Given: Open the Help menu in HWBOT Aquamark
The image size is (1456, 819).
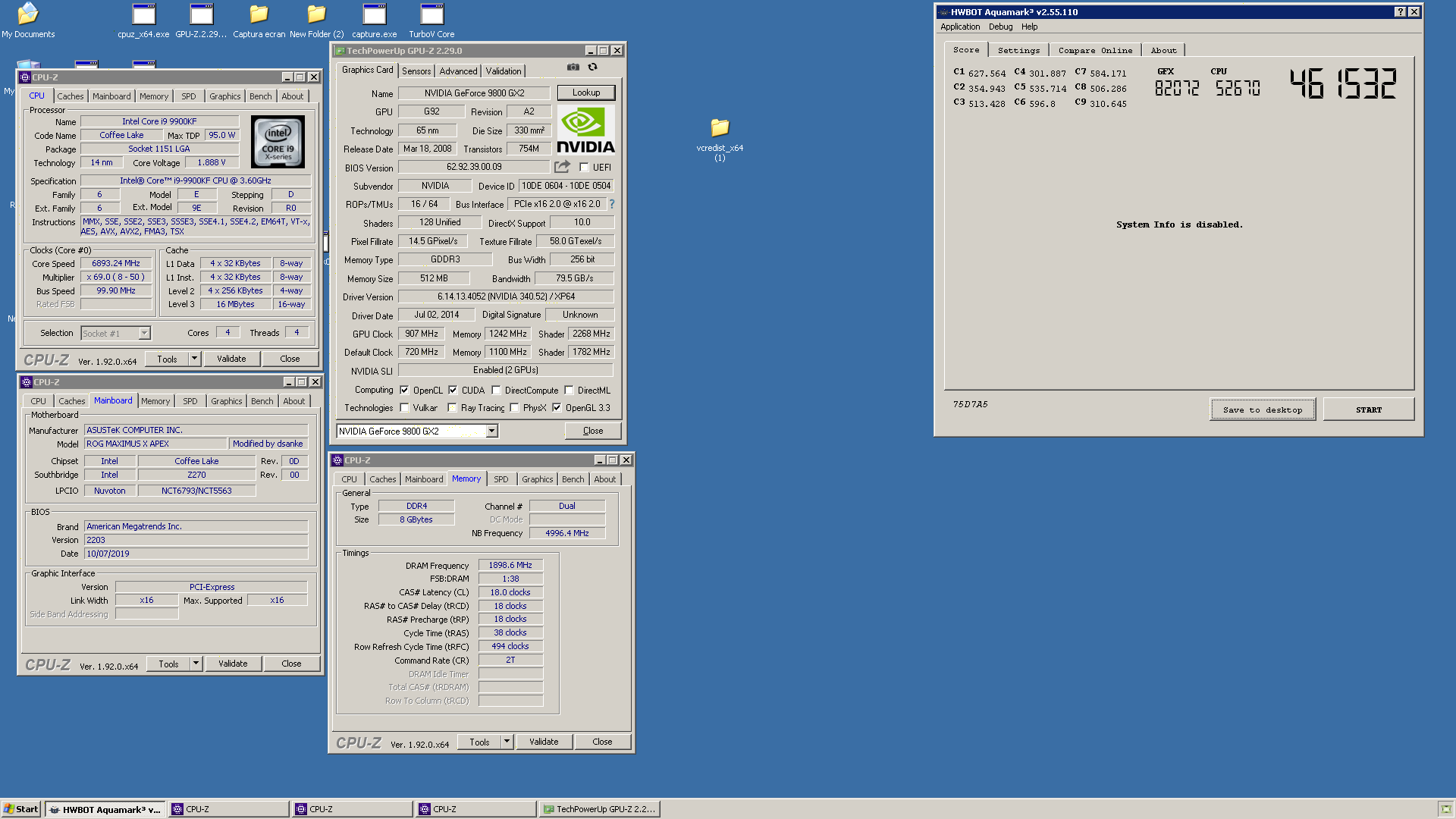Looking at the screenshot, I should click(1029, 27).
